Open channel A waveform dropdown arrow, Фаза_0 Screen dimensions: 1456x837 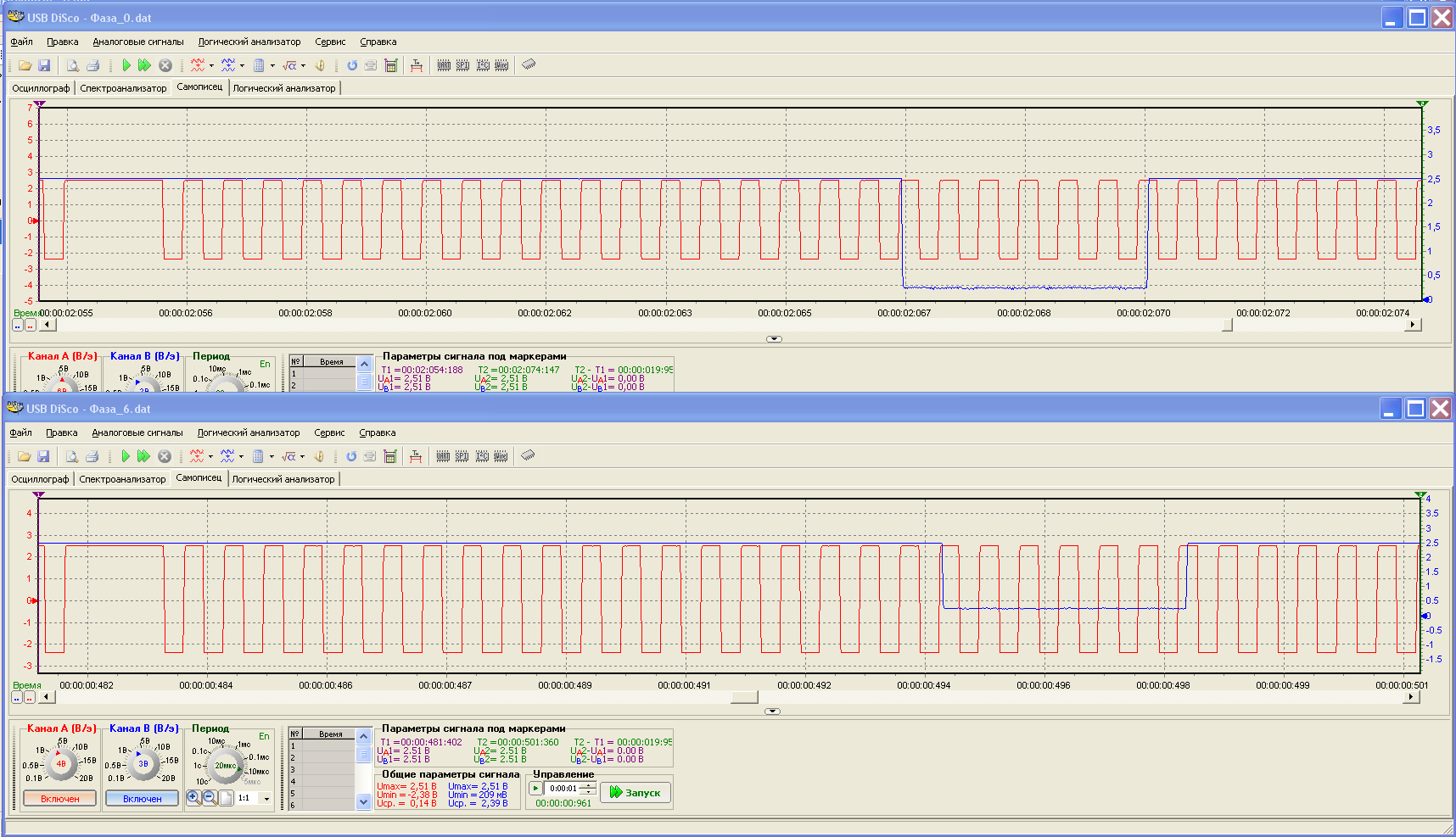point(211,65)
